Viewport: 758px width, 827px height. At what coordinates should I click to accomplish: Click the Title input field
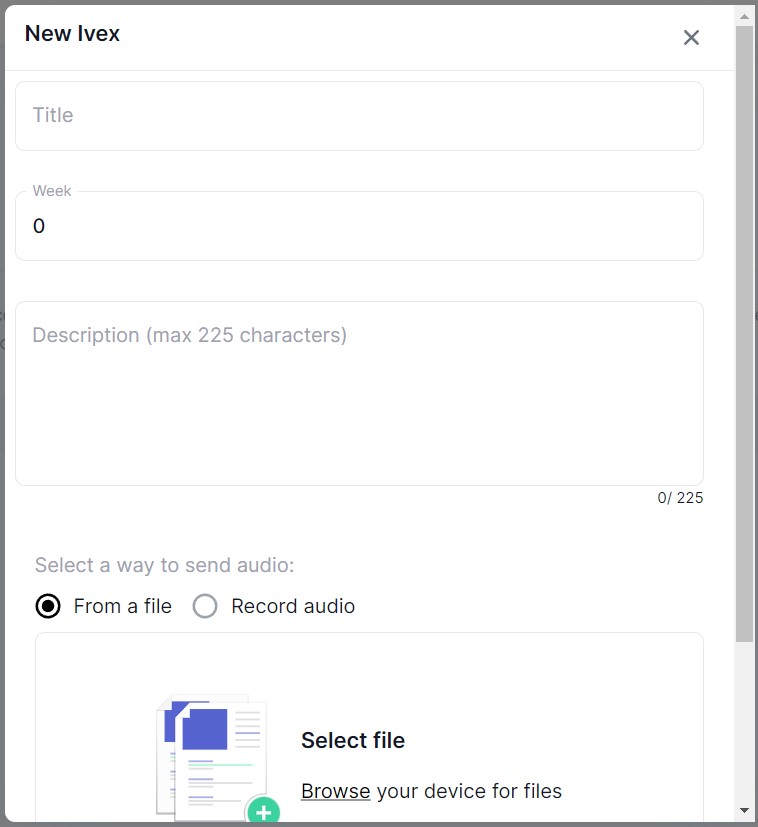coord(359,116)
